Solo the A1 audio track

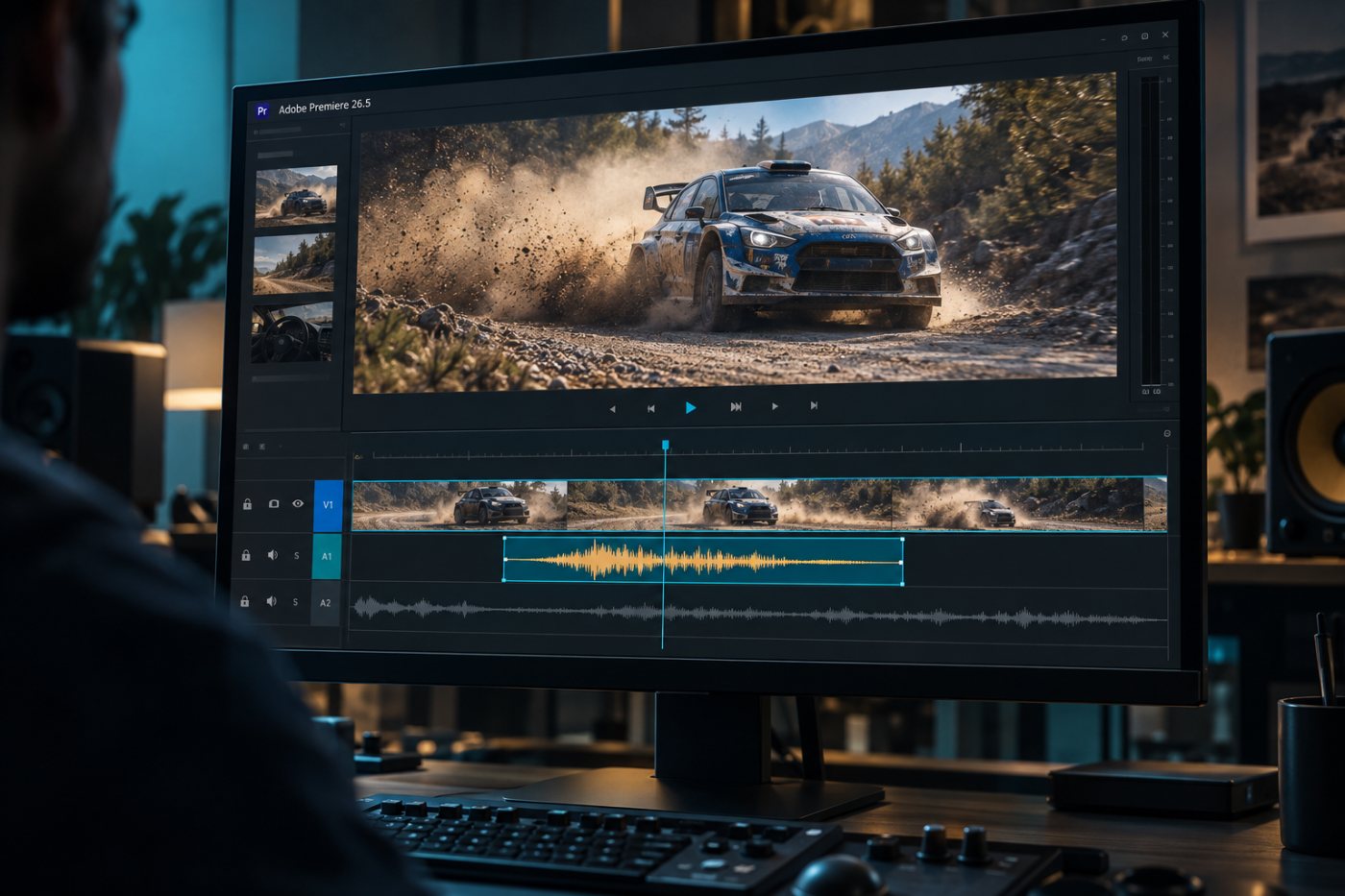[296, 556]
